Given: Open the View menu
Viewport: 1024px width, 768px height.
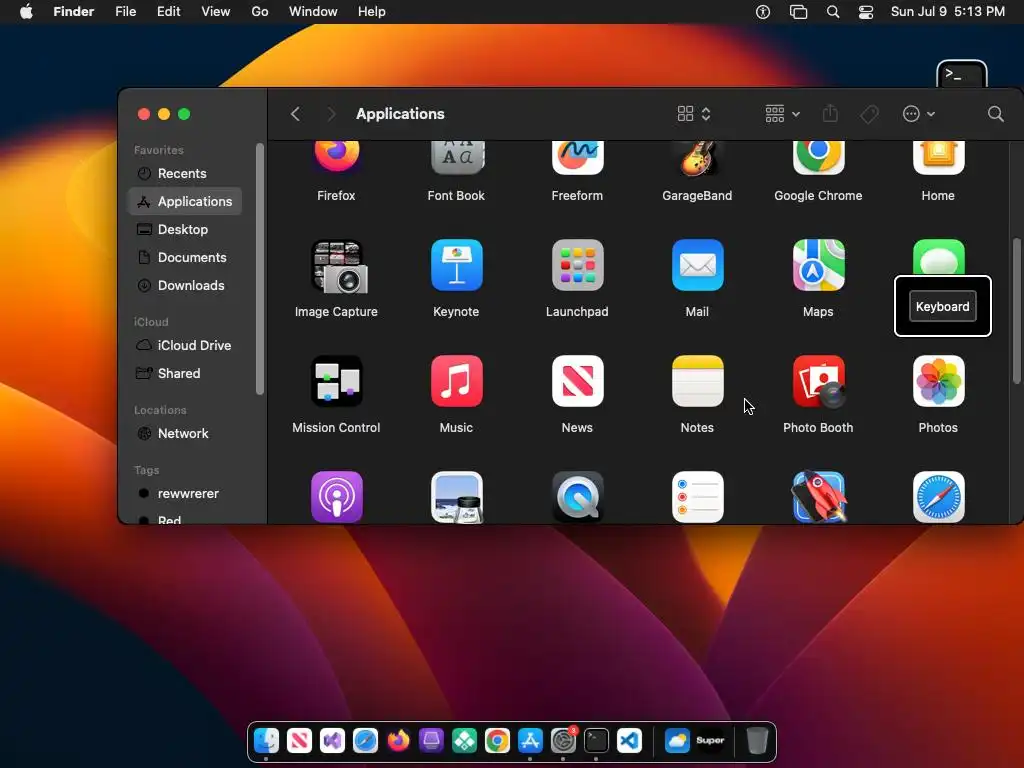Looking at the screenshot, I should point(216,12).
